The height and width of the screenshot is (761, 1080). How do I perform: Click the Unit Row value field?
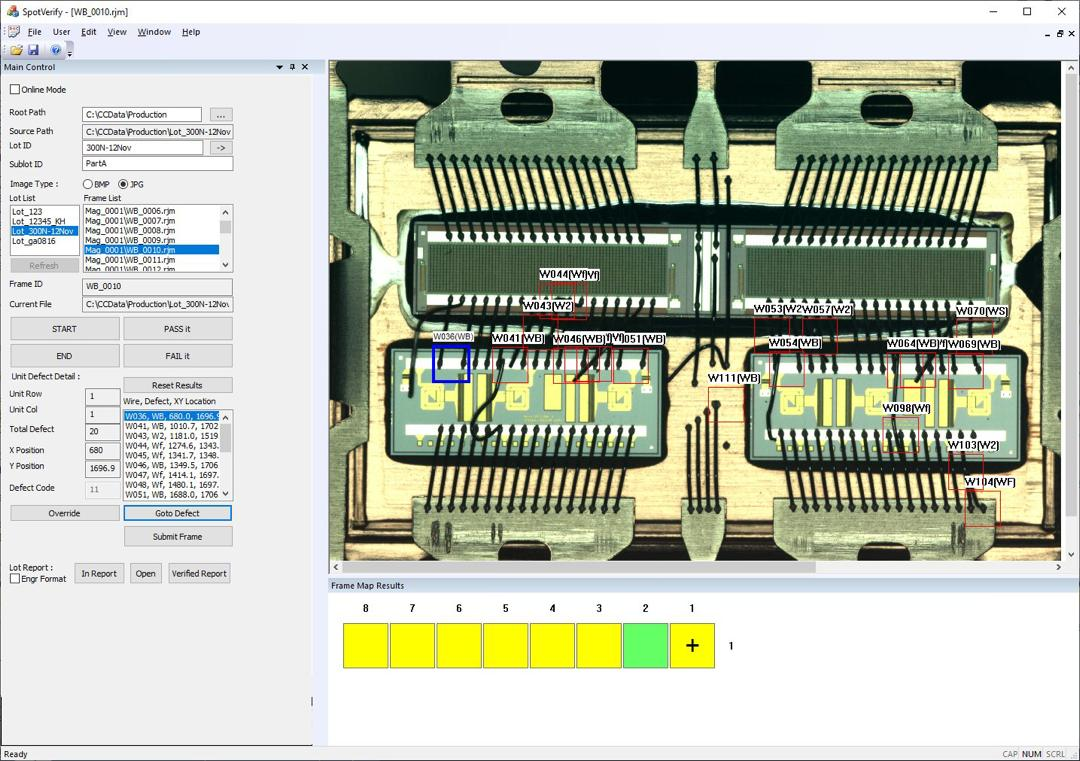click(102, 396)
